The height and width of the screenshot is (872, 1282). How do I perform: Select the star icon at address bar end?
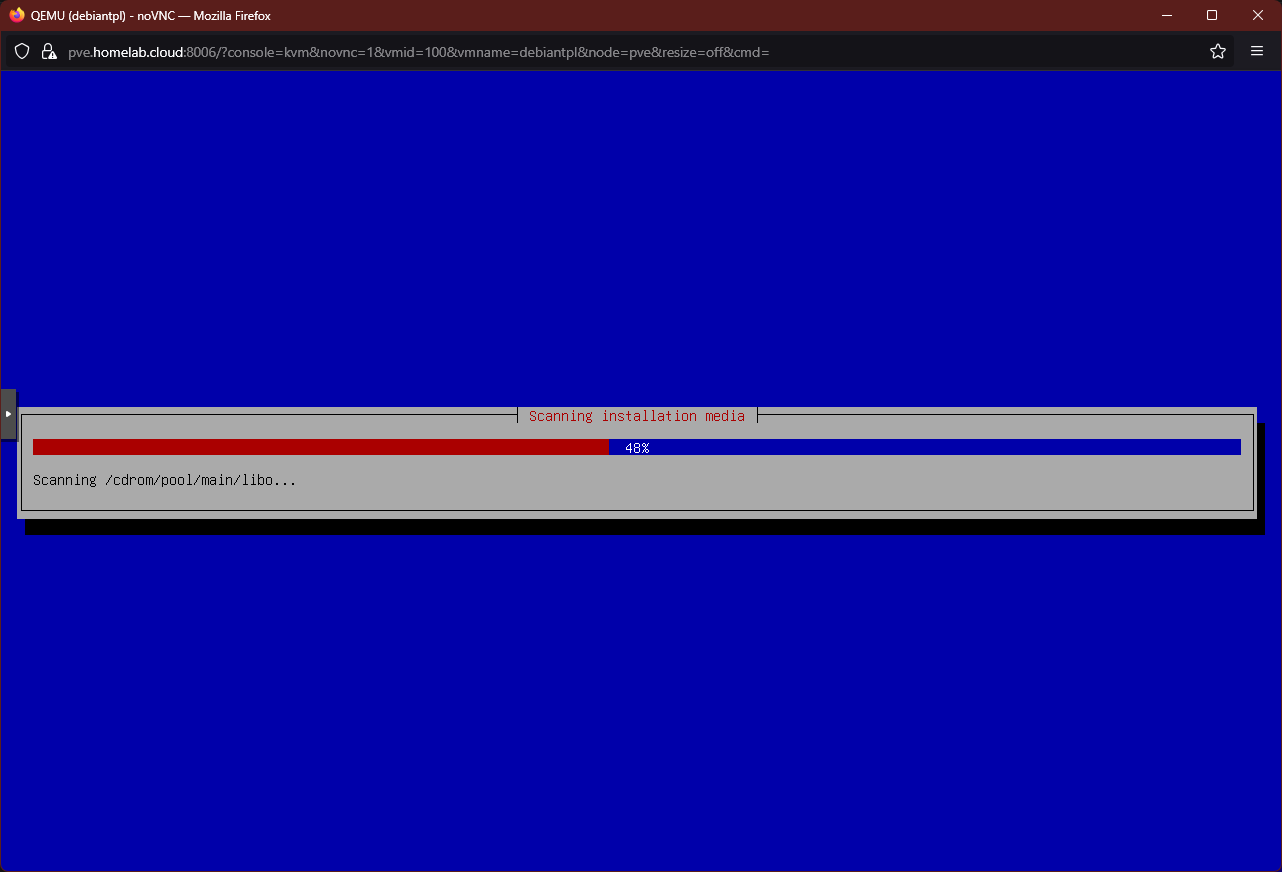point(1218,51)
